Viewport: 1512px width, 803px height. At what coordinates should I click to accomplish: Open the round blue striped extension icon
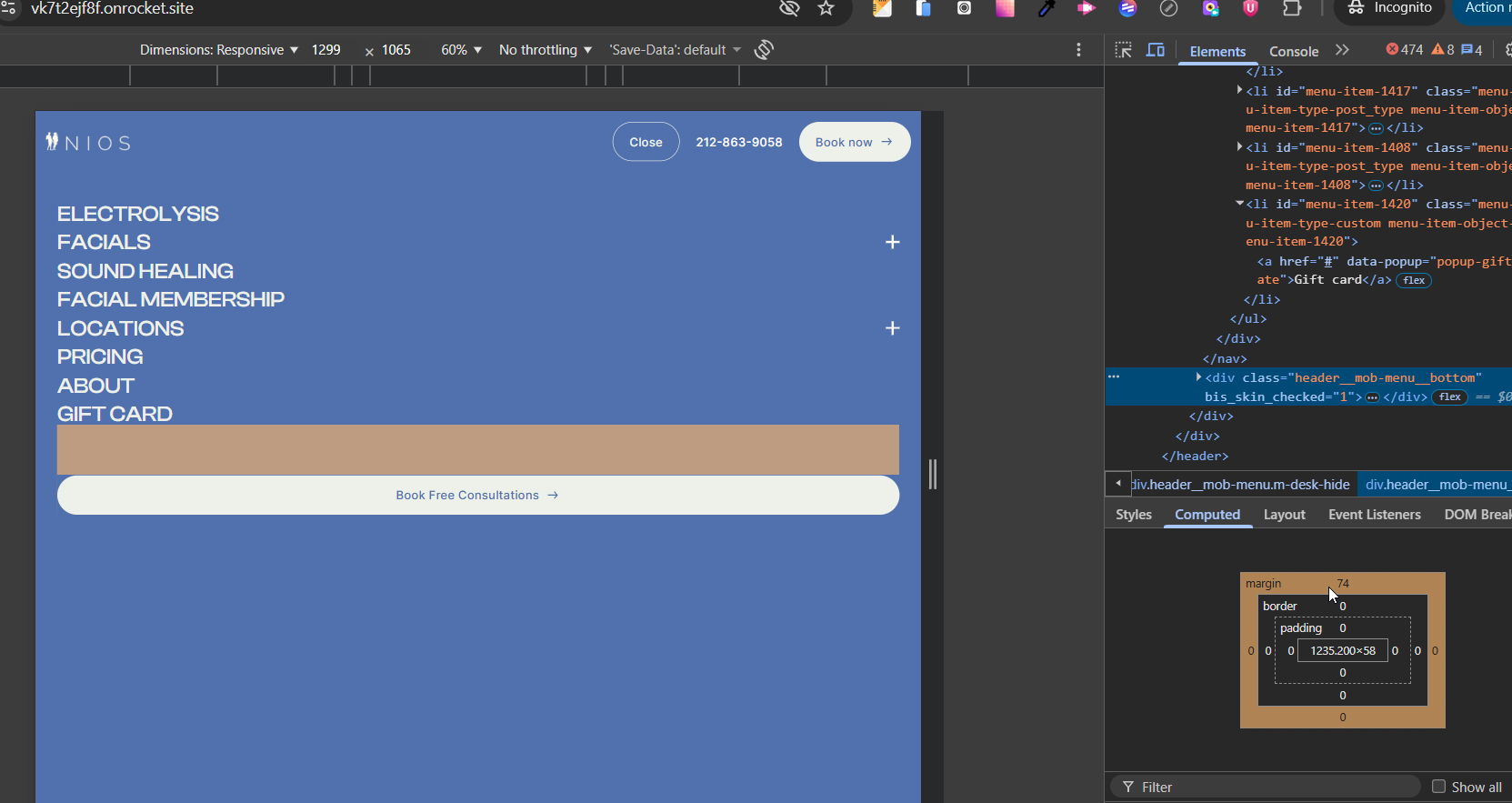click(x=1127, y=8)
